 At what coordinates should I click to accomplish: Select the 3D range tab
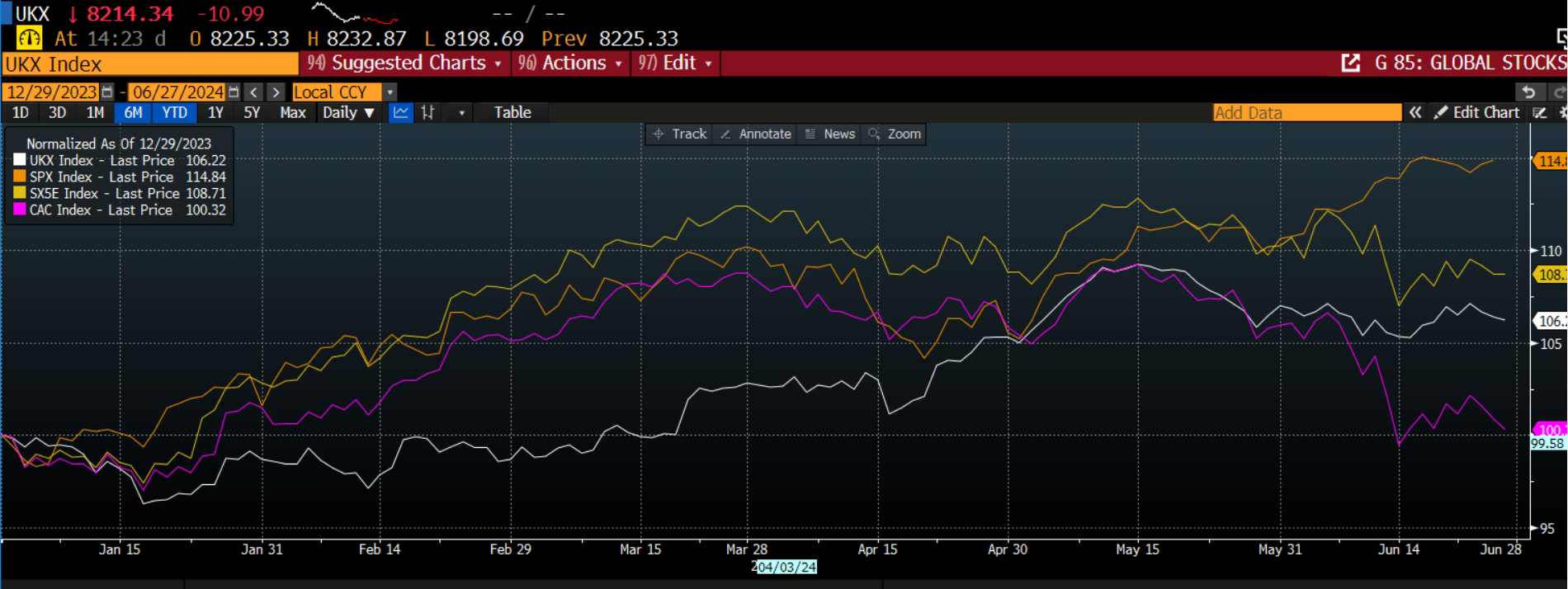57,113
